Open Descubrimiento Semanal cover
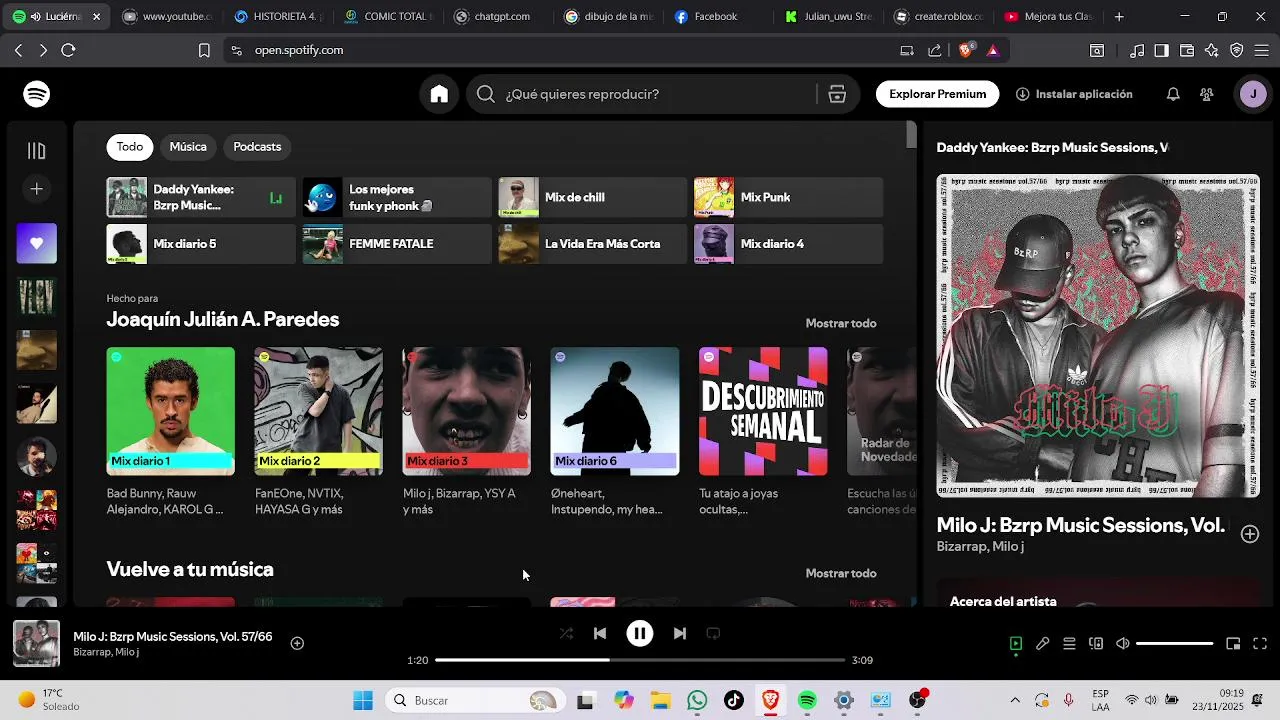Screen dimensions: 1280x720 click(x=763, y=411)
